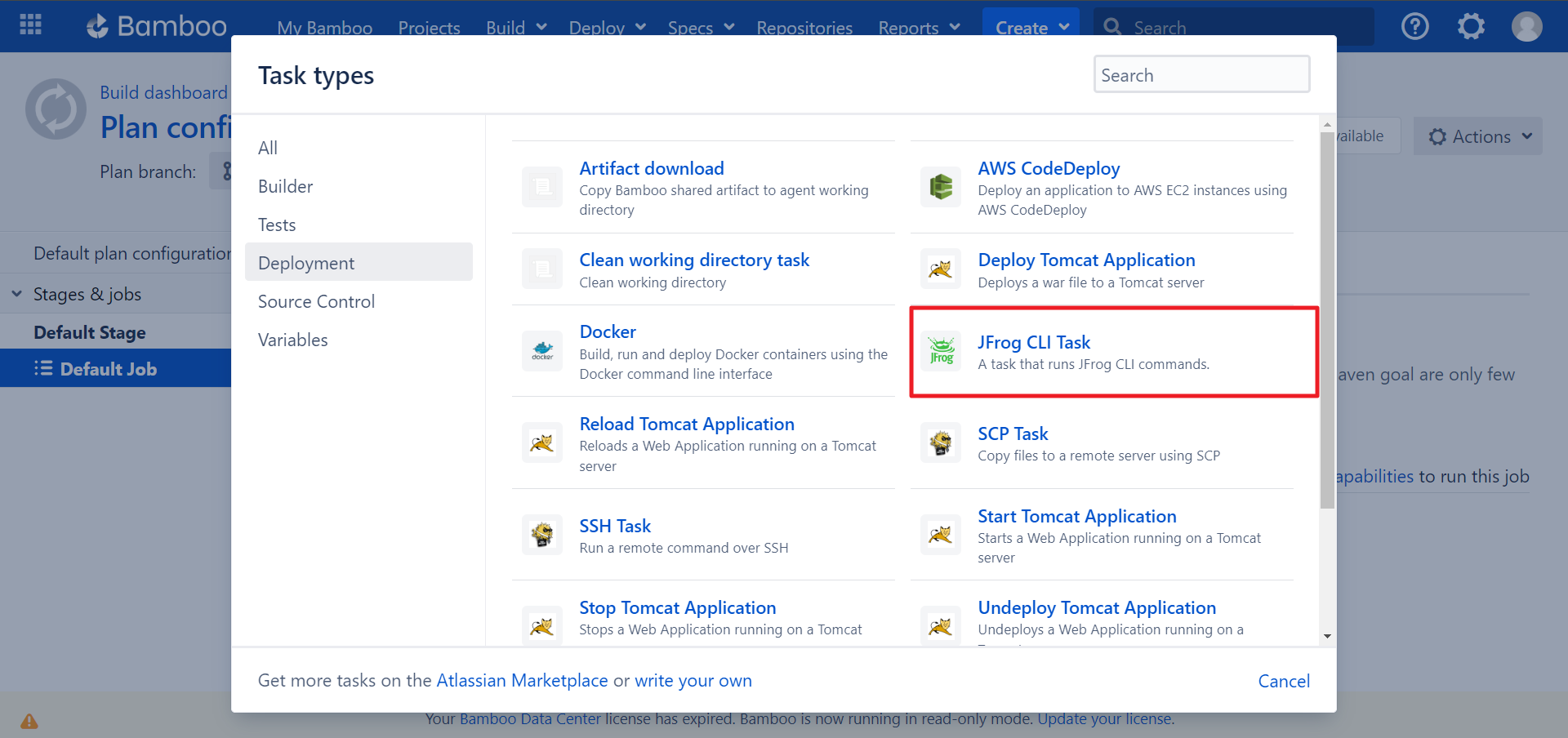Go to Projects page
Screen dimensions: 1568x738
pyautogui.click(x=429, y=28)
